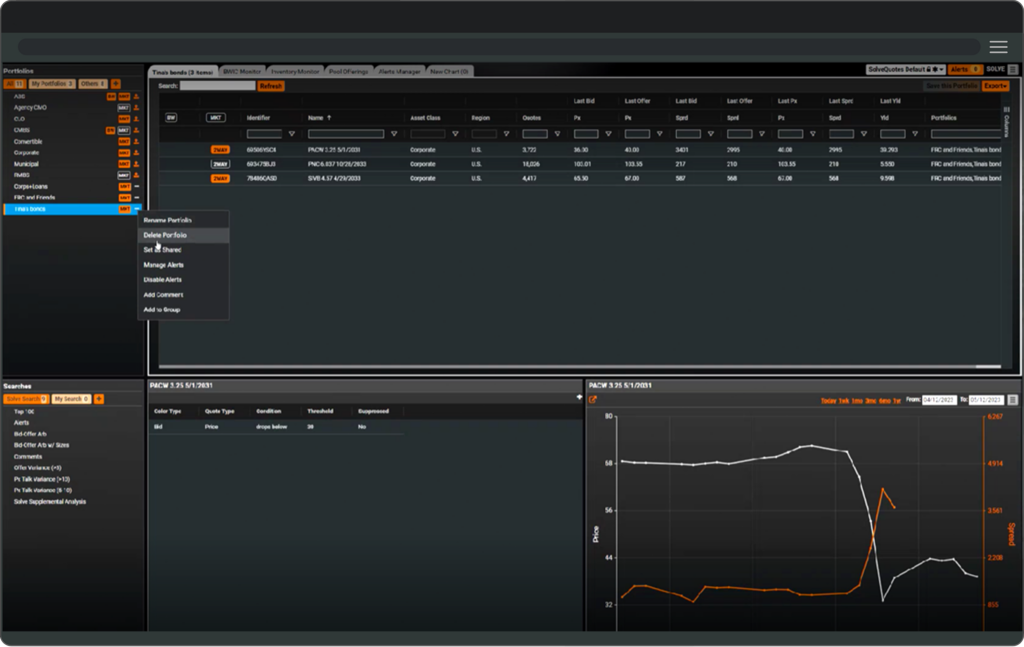This screenshot has width=1024, height=647.
Task: Click the chart options menu icon
Action: pyautogui.click(x=1012, y=400)
